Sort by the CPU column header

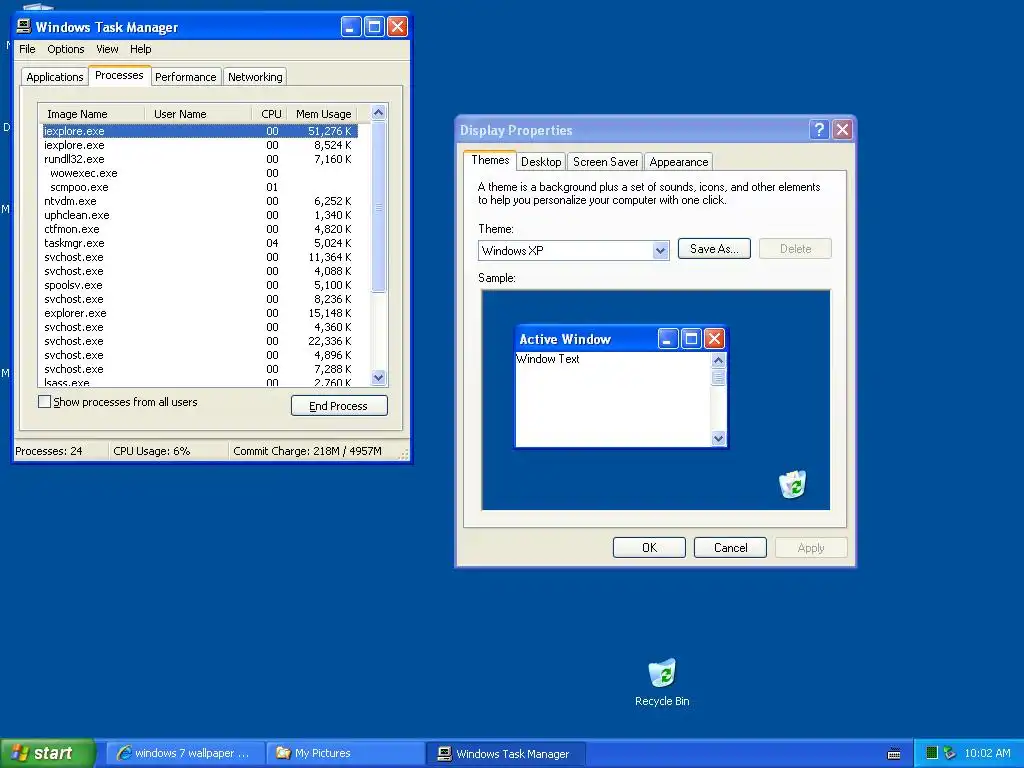point(269,114)
